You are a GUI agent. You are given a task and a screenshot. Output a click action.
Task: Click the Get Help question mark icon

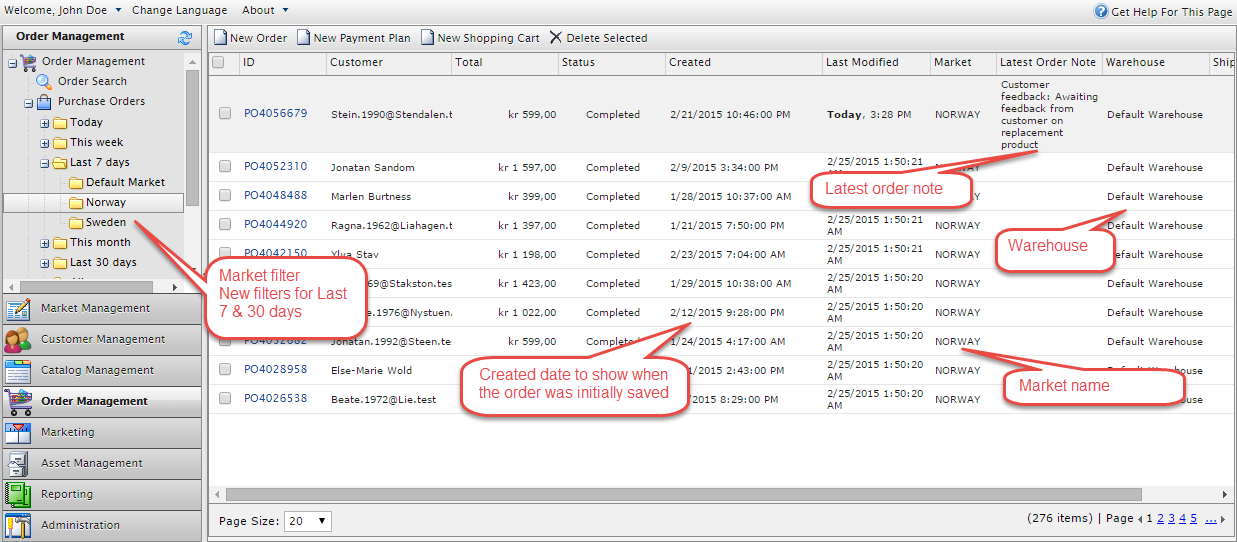pos(1101,12)
